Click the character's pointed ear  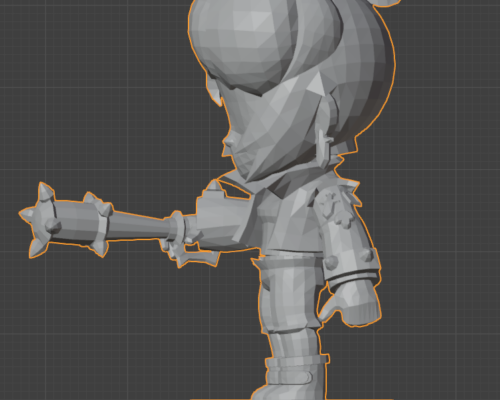(323, 148)
